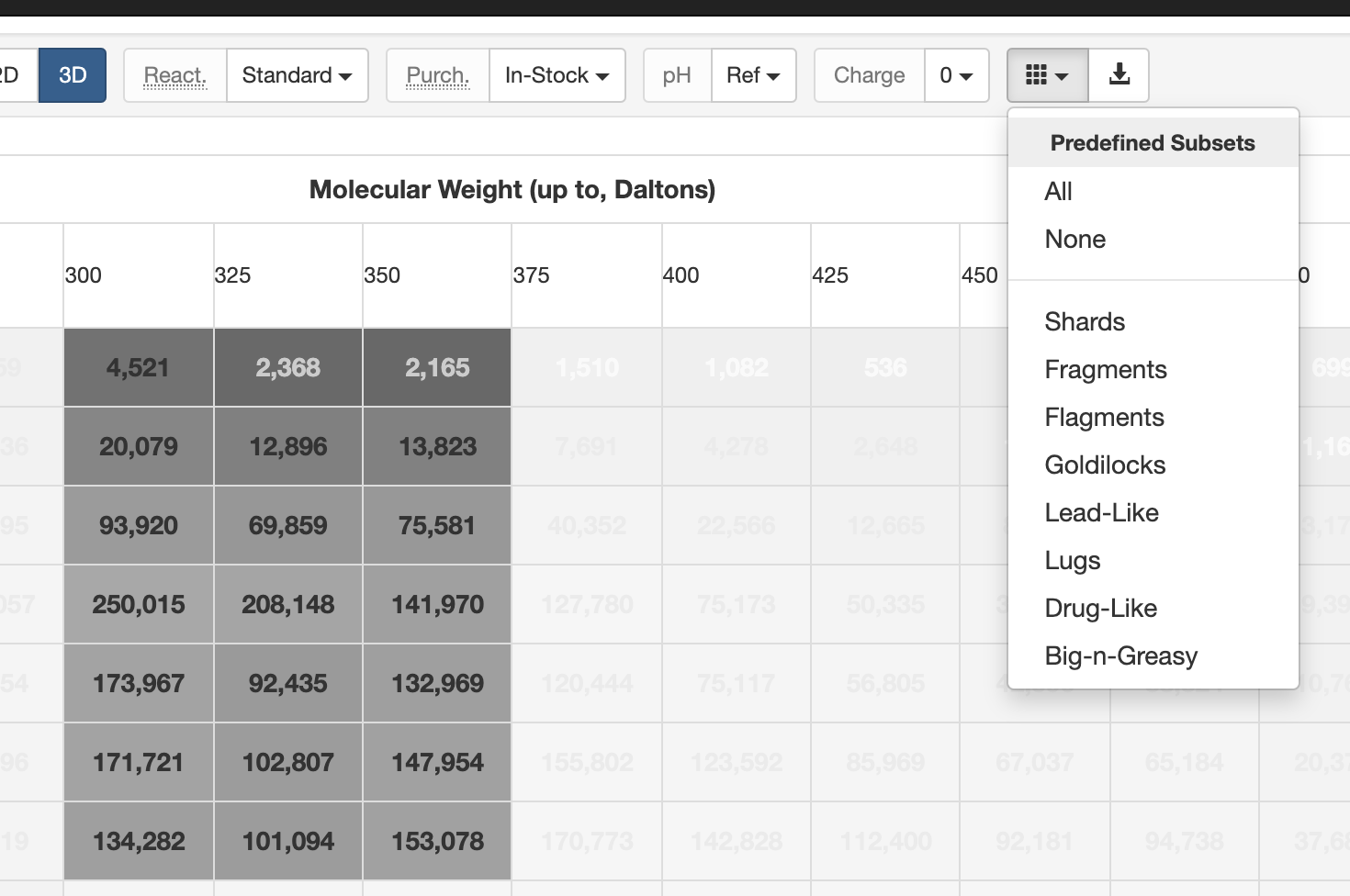Click the Purch. label
1350x896 pixels.
[x=438, y=75]
